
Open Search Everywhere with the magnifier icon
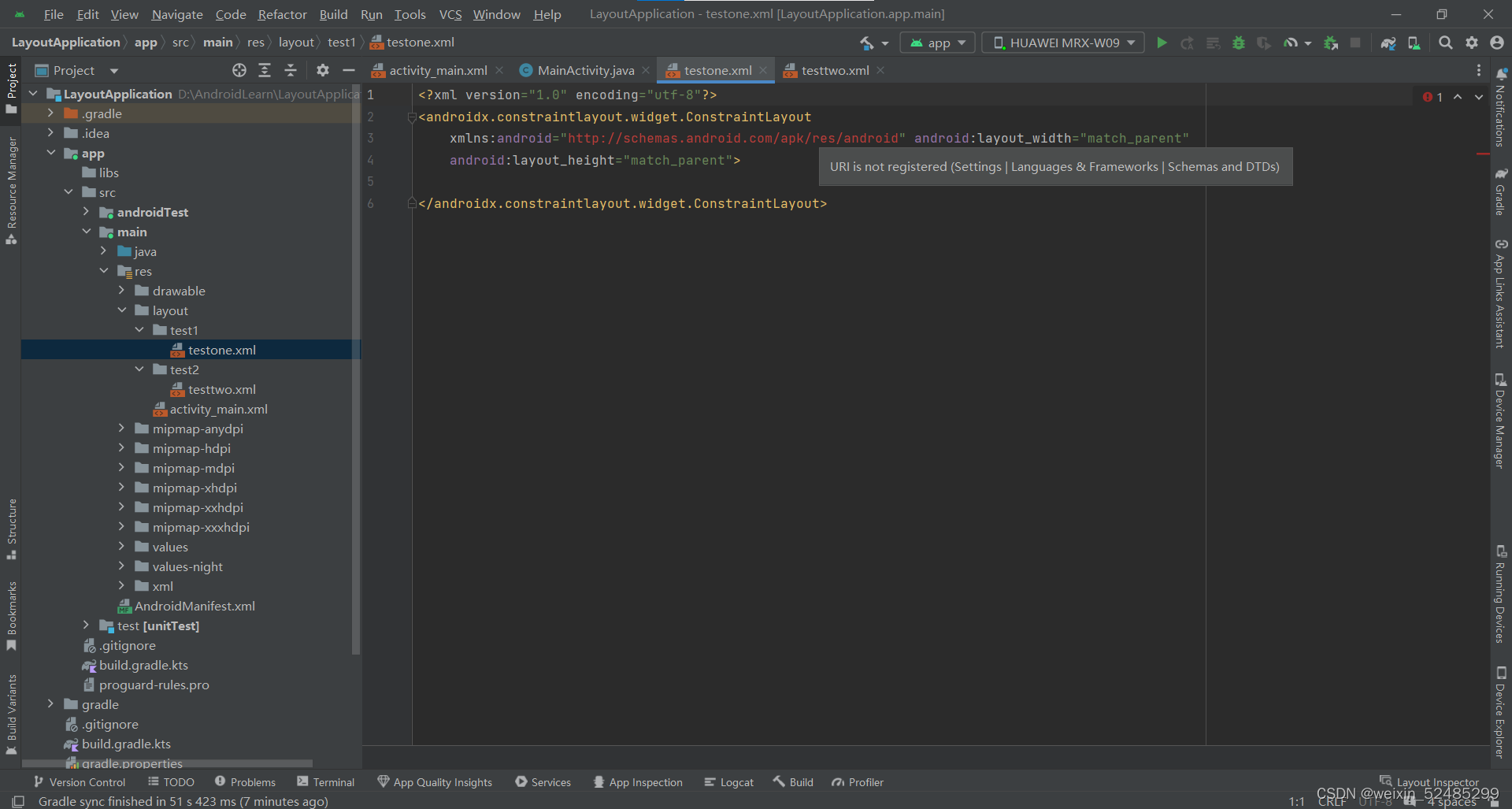(1445, 43)
